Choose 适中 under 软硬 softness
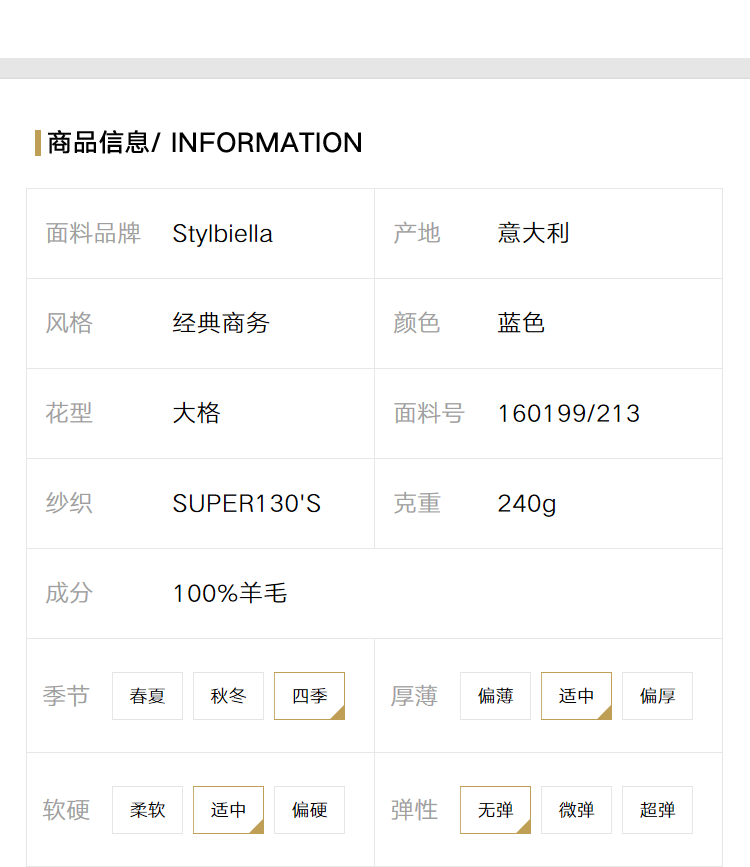The width and height of the screenshot is (750, 867). coord(228,809)
